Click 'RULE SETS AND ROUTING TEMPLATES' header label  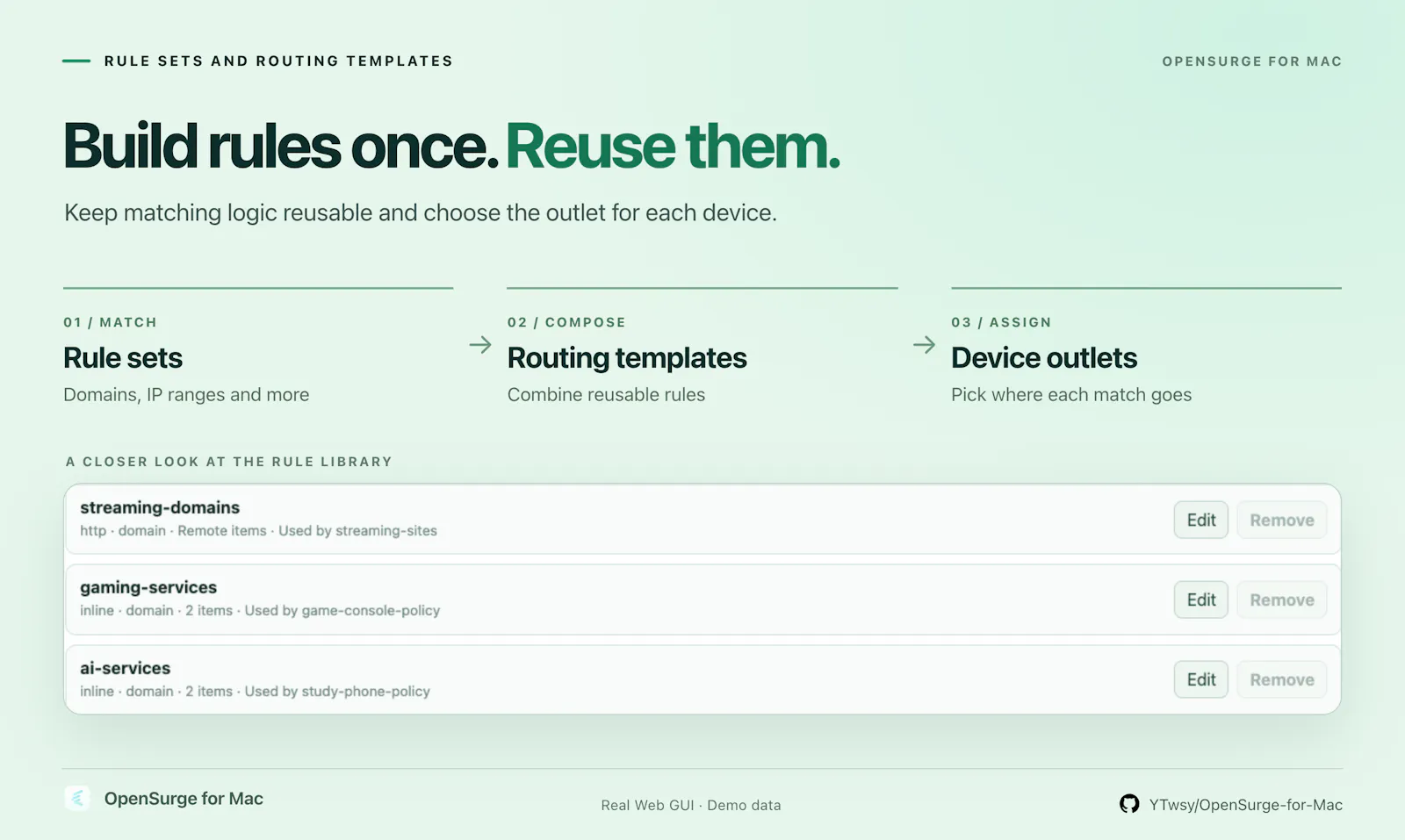pos(278,61)
